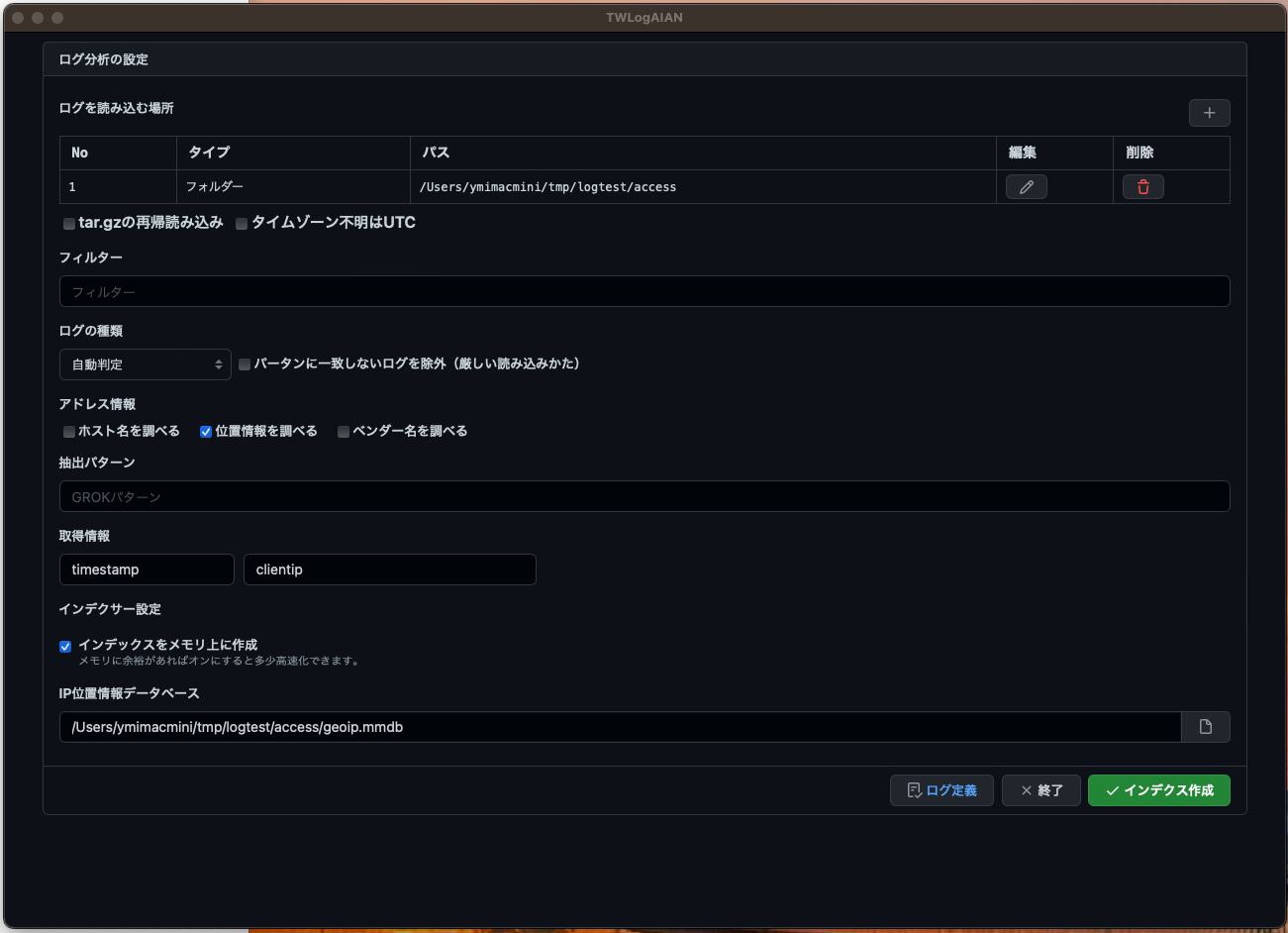
Task: Enable ベンダー名を調べる checkbox
Action: point(344,432)
